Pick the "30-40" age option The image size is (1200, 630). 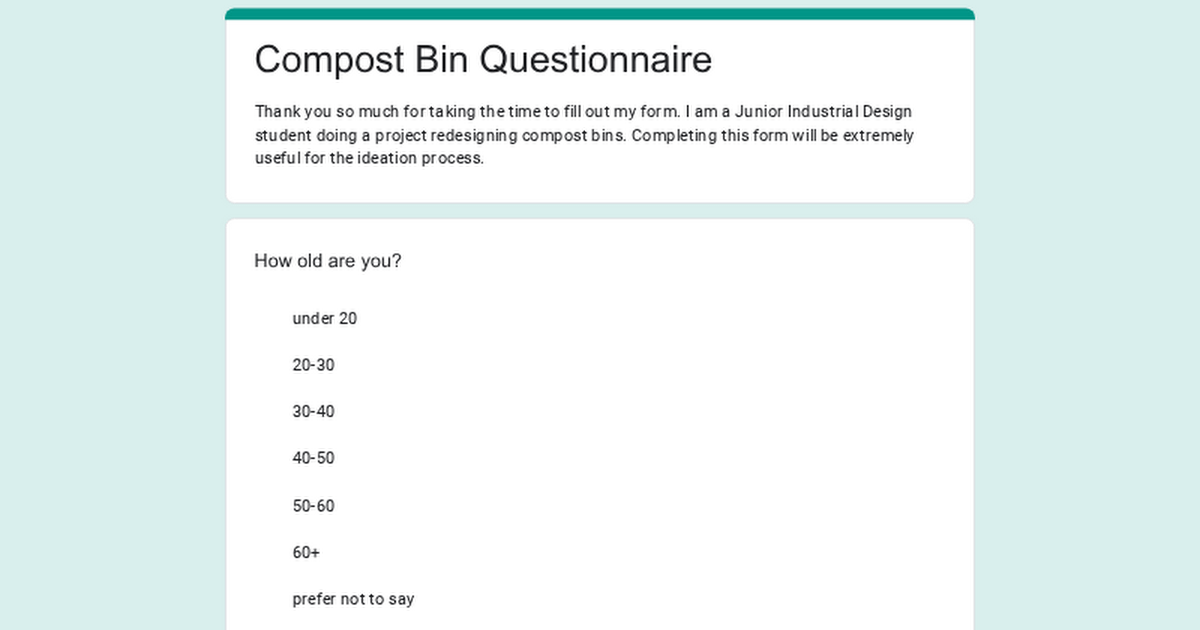pos(313,412)
